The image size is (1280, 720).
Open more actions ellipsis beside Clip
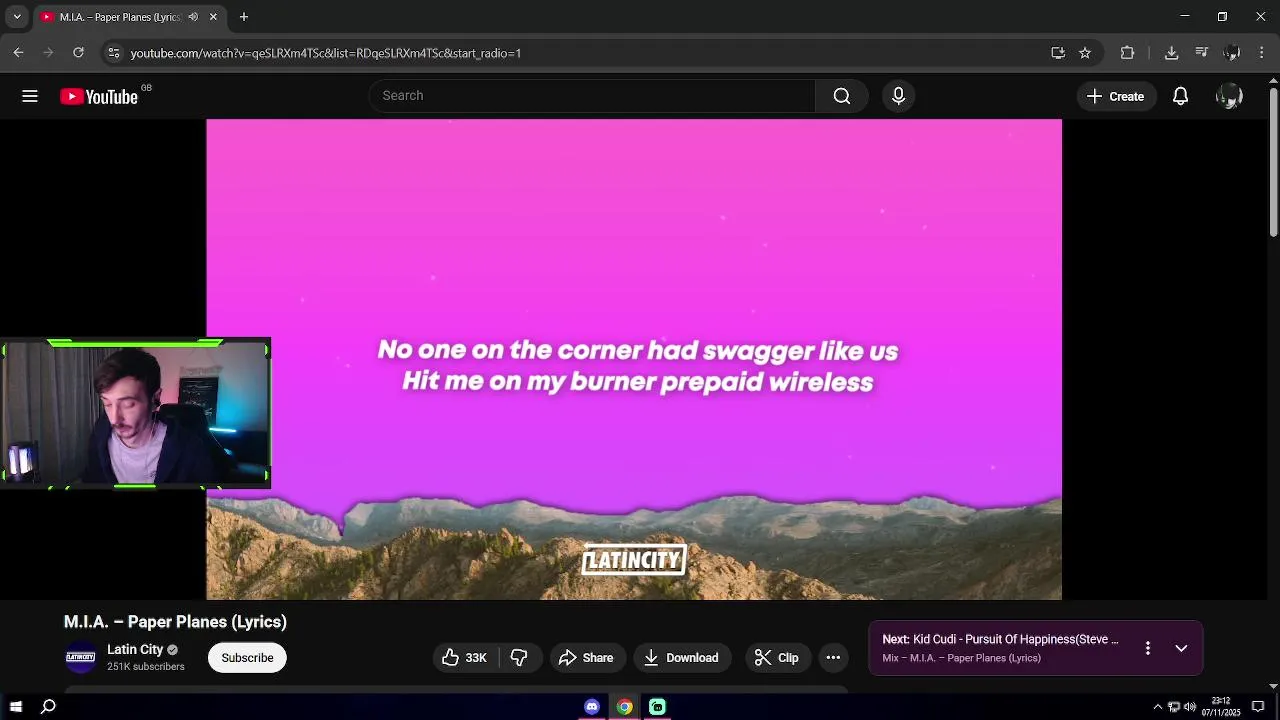pyautogui.click(x=833, y=657)
